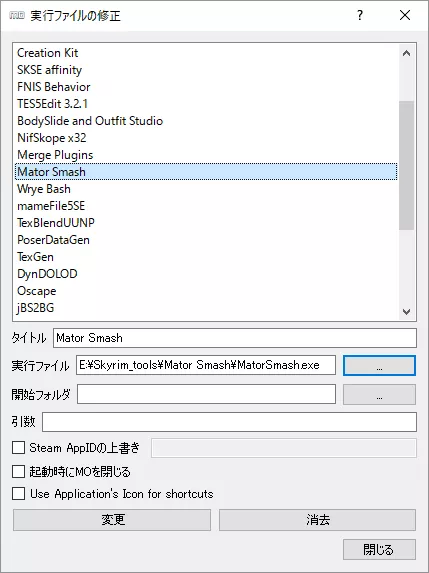The image size is (429, 573).
Task: Click the 変更 modify button
Action: 112,520
